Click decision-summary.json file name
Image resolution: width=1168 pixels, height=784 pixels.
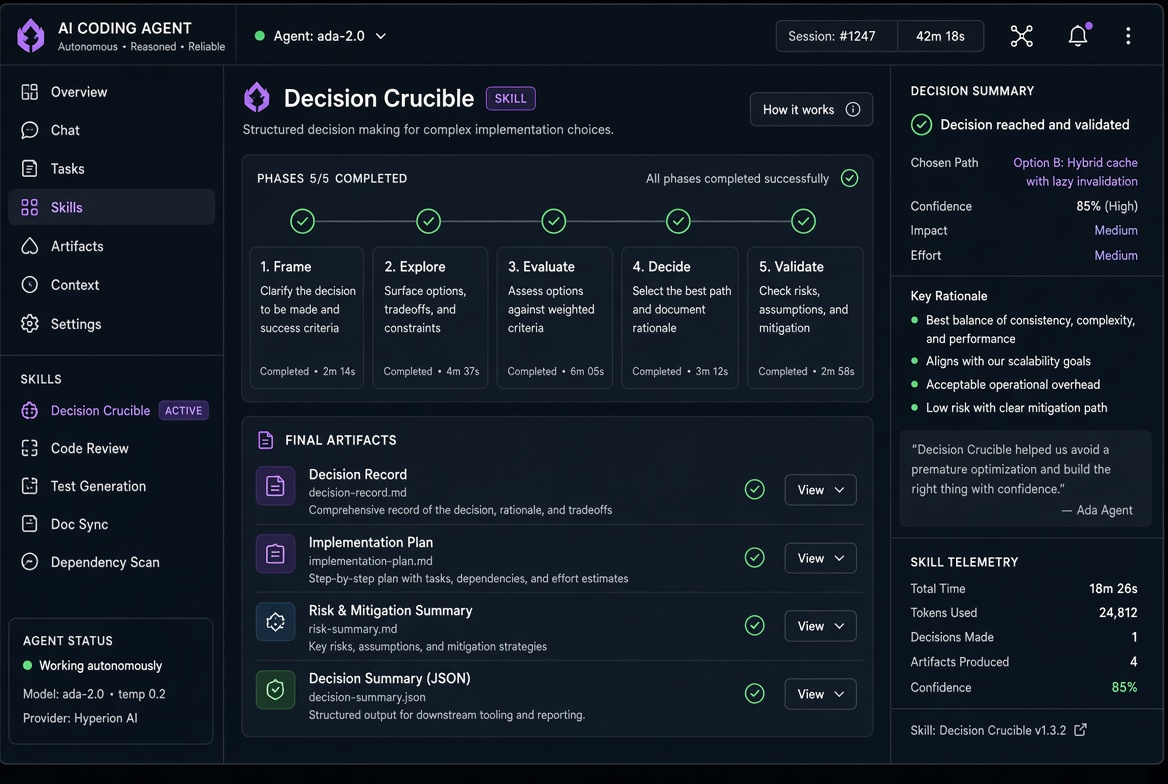367,697
